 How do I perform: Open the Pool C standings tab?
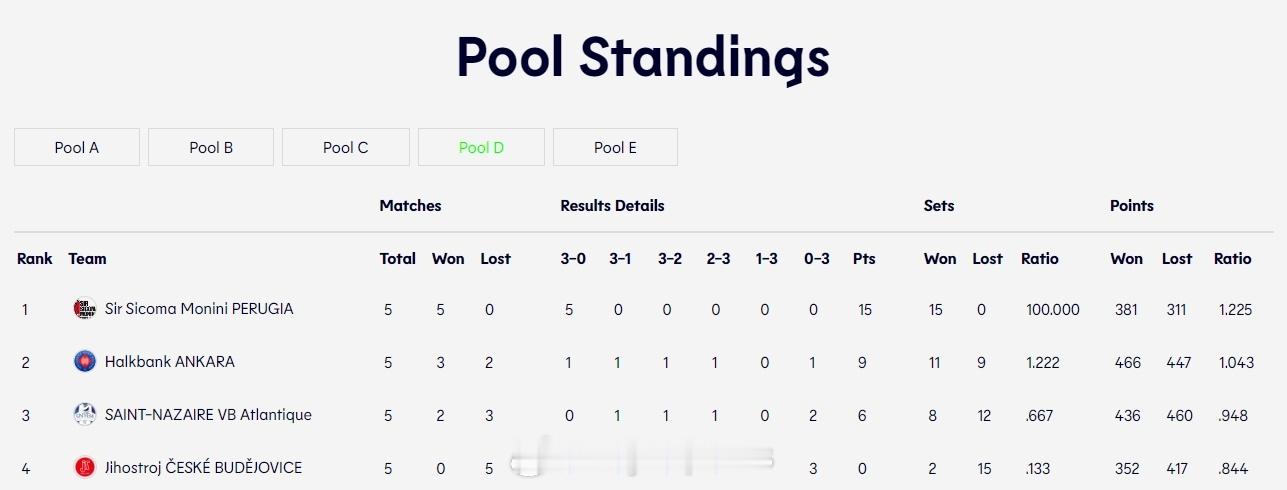coord(346,147)
